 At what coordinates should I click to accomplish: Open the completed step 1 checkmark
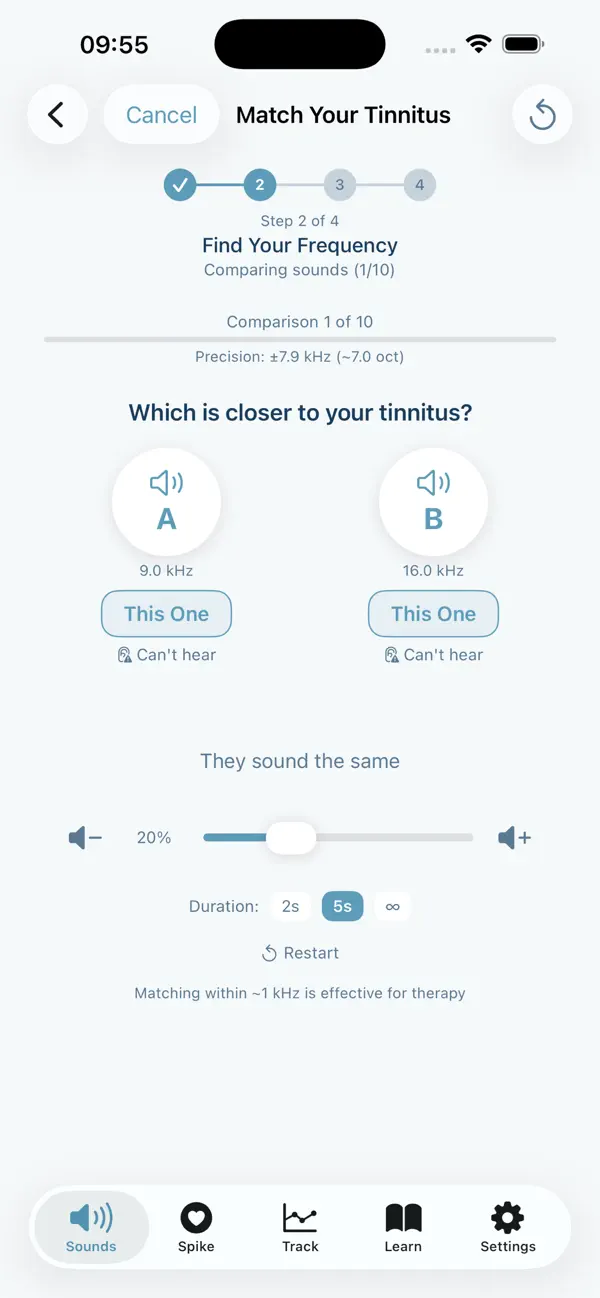tap(180, 185)
